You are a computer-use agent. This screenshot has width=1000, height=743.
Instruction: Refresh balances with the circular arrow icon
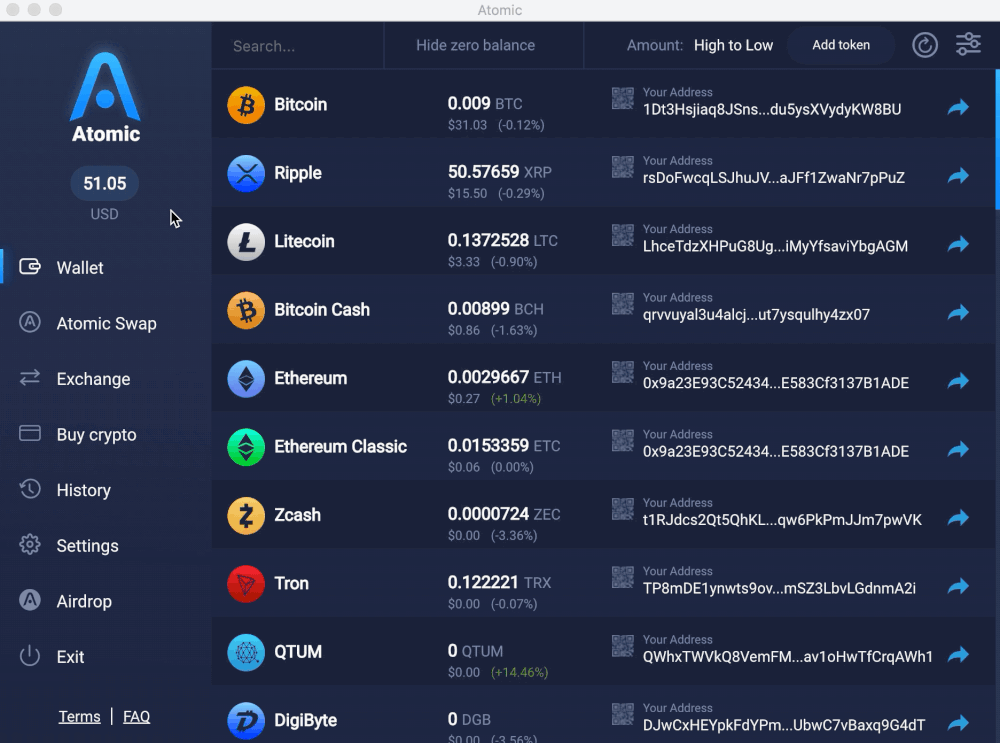[x=925, y=45]
